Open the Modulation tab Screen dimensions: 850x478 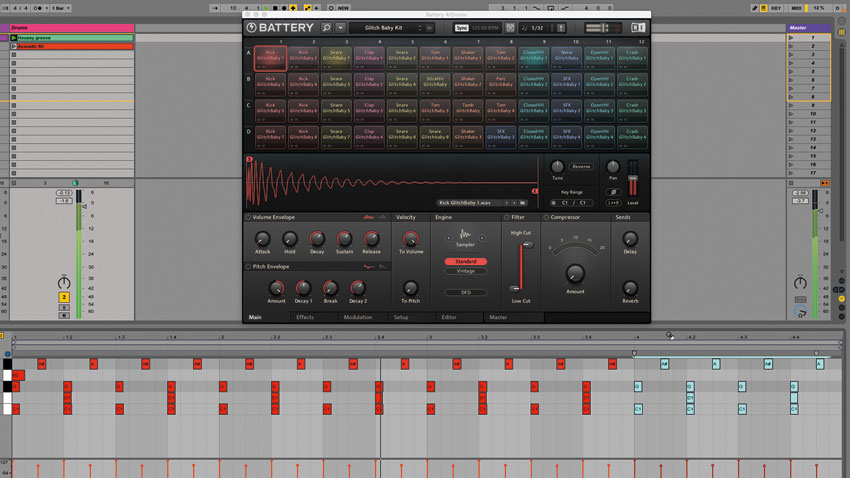coord(358,317)
